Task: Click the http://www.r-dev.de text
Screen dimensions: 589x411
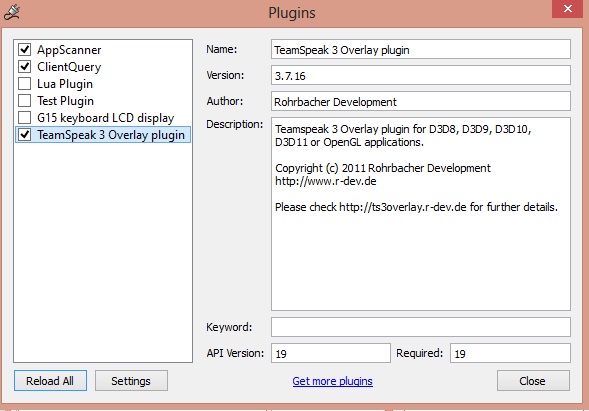Action: pos(326,181)
